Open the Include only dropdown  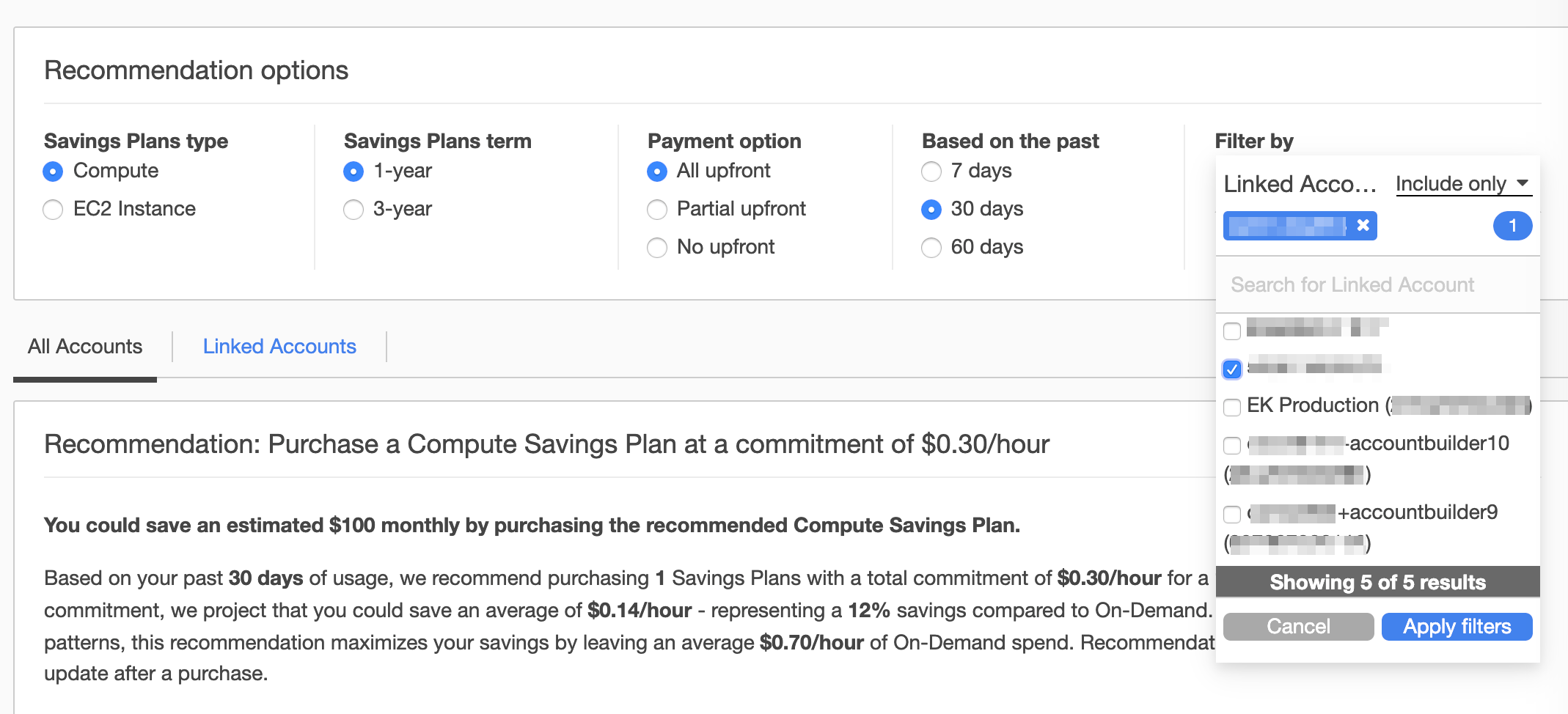tap(1463, 184)
